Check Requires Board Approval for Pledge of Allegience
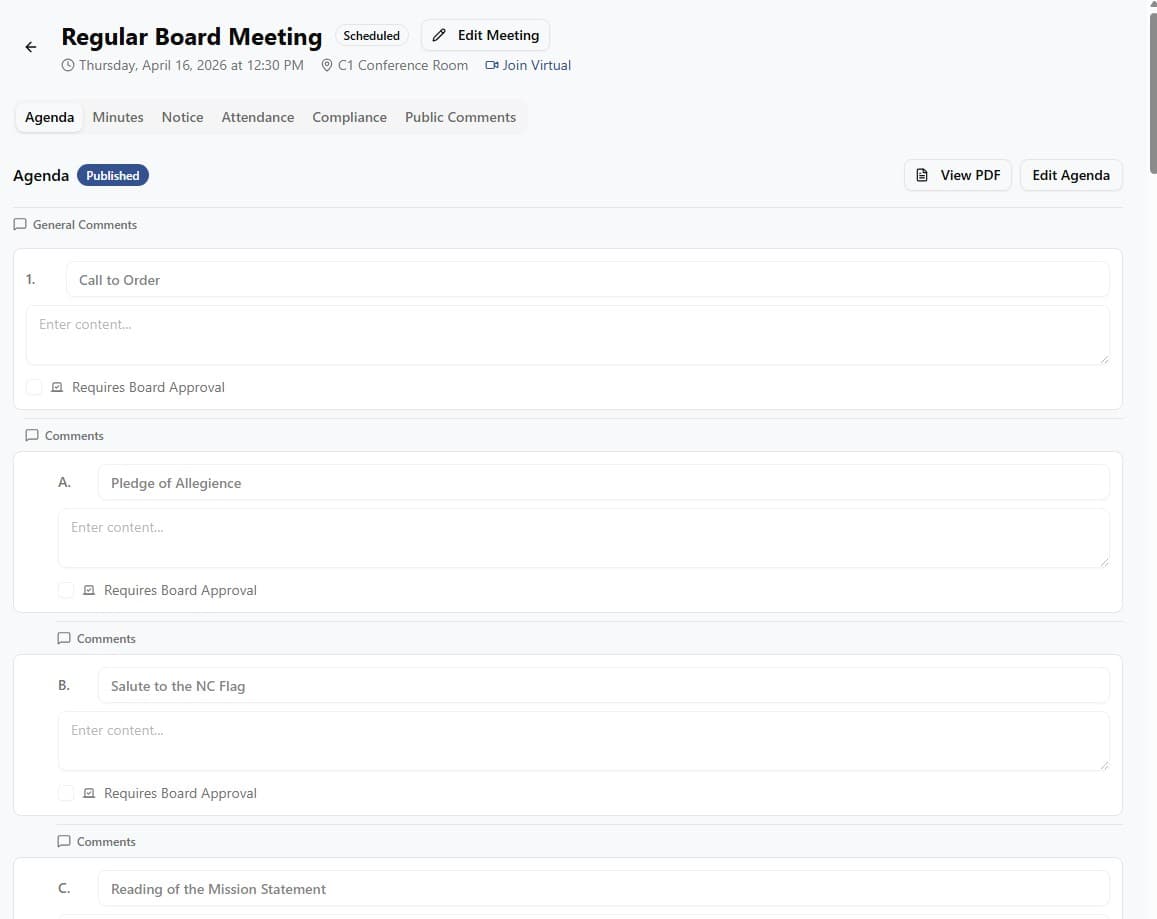This screenshot has height=919, width=1157. pyautogui.click(x=66, y=591)
